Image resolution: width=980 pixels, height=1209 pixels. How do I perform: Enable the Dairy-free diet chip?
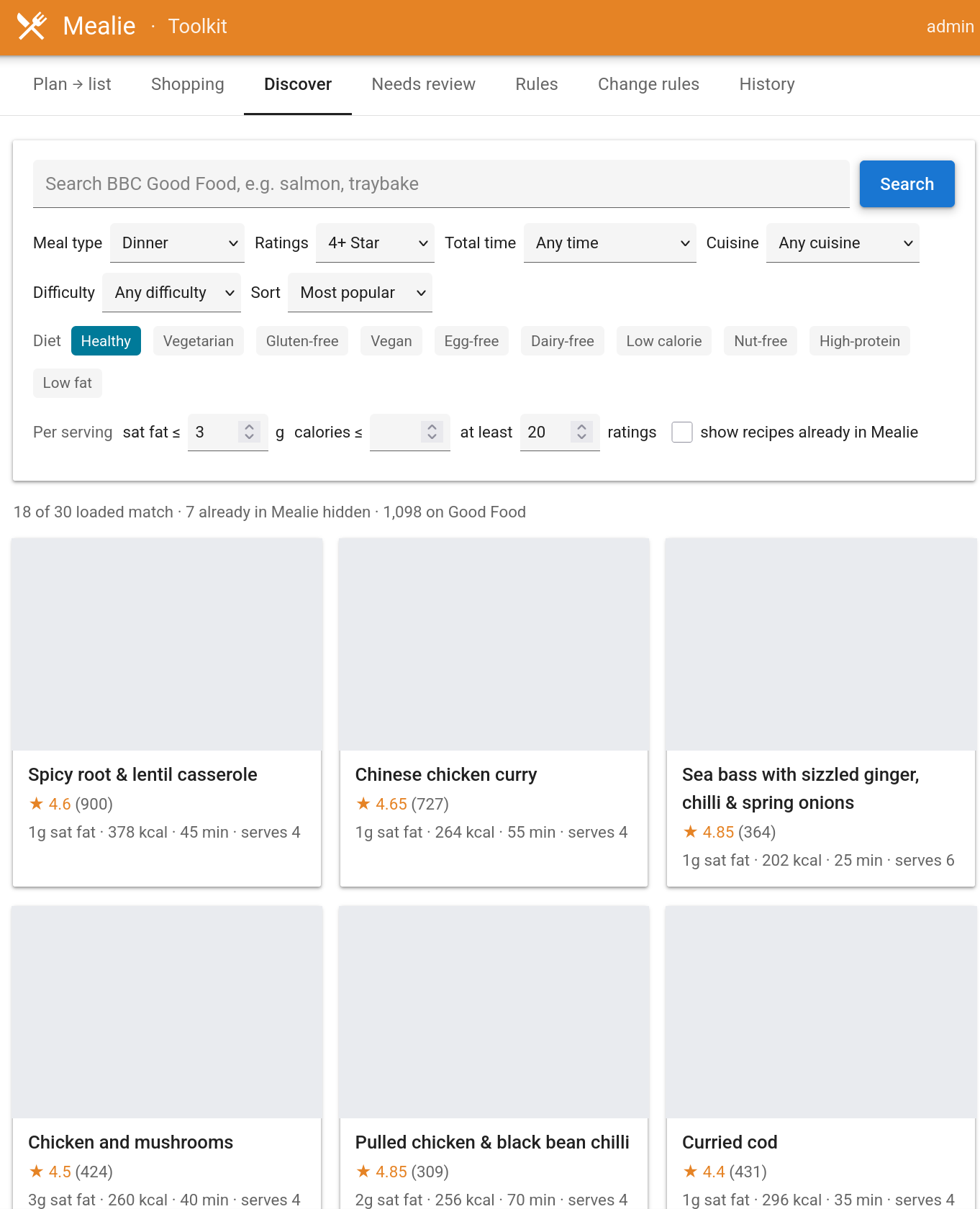(563, 341)
